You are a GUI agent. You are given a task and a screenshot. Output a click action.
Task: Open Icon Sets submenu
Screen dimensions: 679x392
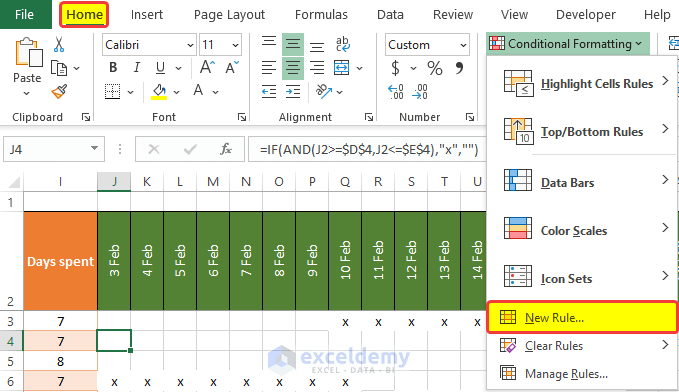(582, 277)
